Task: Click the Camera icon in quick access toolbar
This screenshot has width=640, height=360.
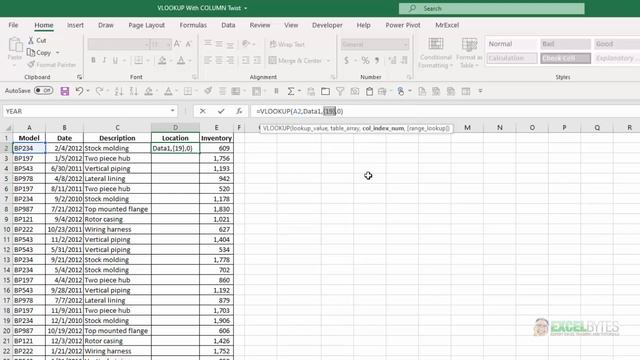Action: pyautogui.click(x=355, y=91)
